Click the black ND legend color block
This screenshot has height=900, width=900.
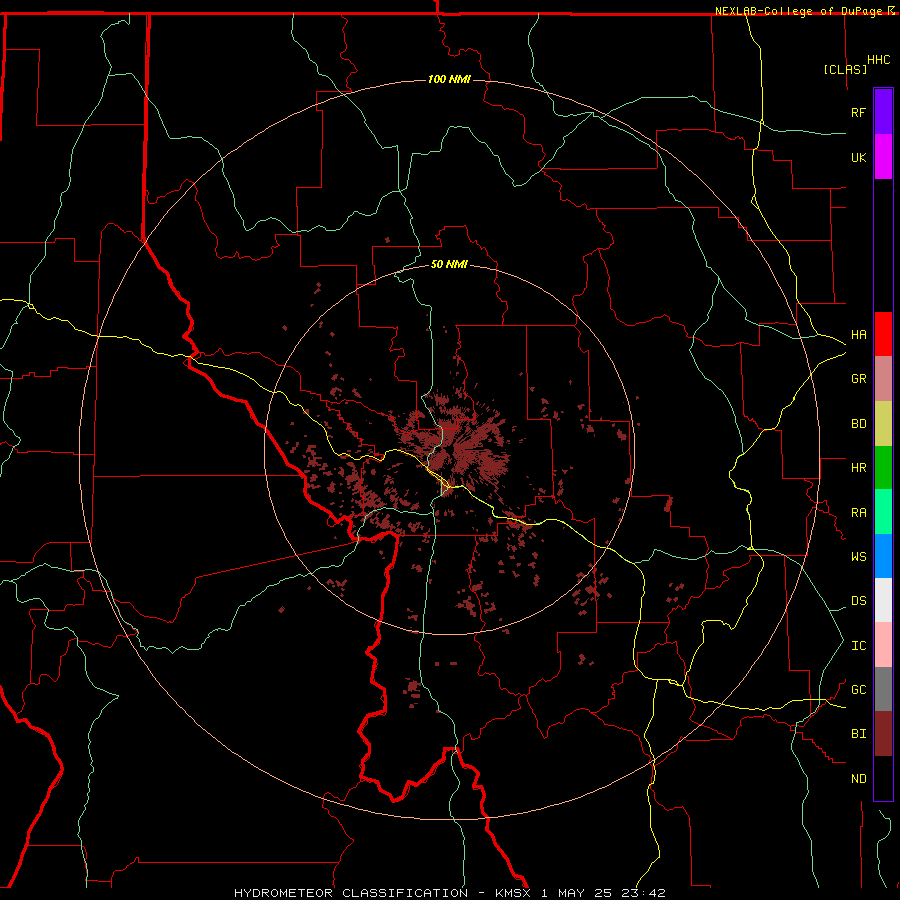pos(883,778)
